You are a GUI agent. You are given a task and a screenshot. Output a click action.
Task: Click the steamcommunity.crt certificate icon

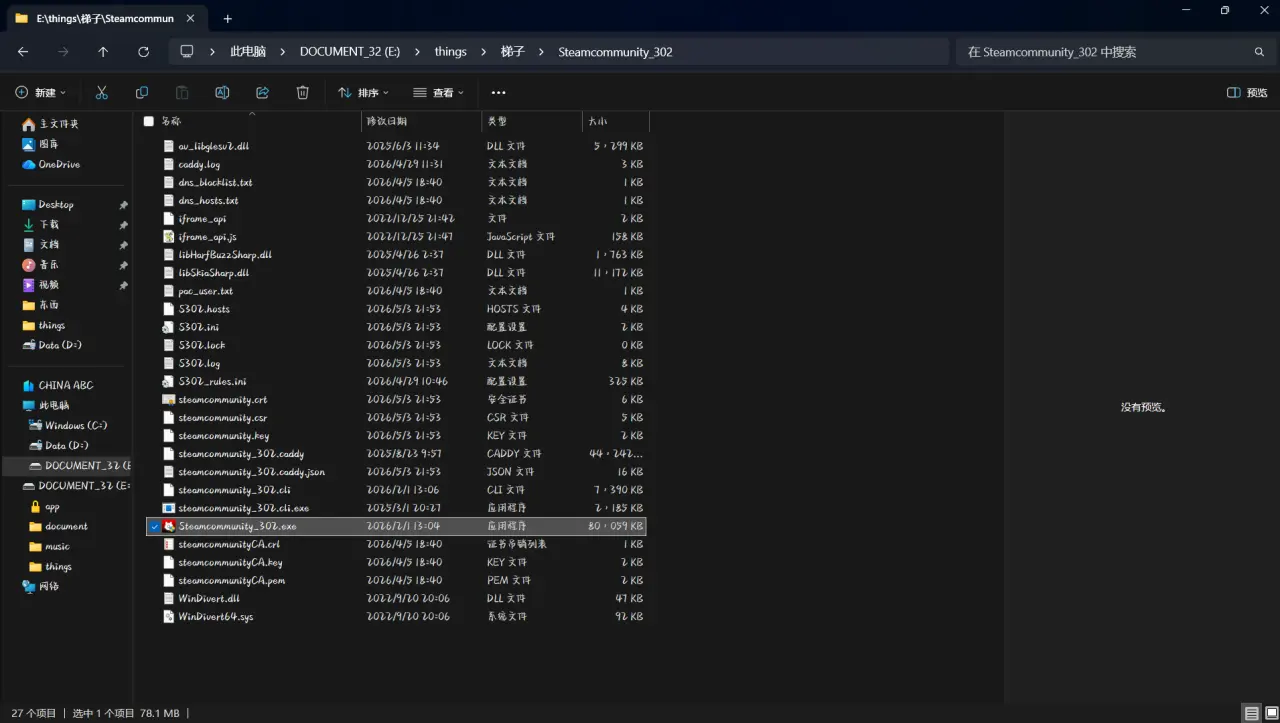[x=169, y=400]
